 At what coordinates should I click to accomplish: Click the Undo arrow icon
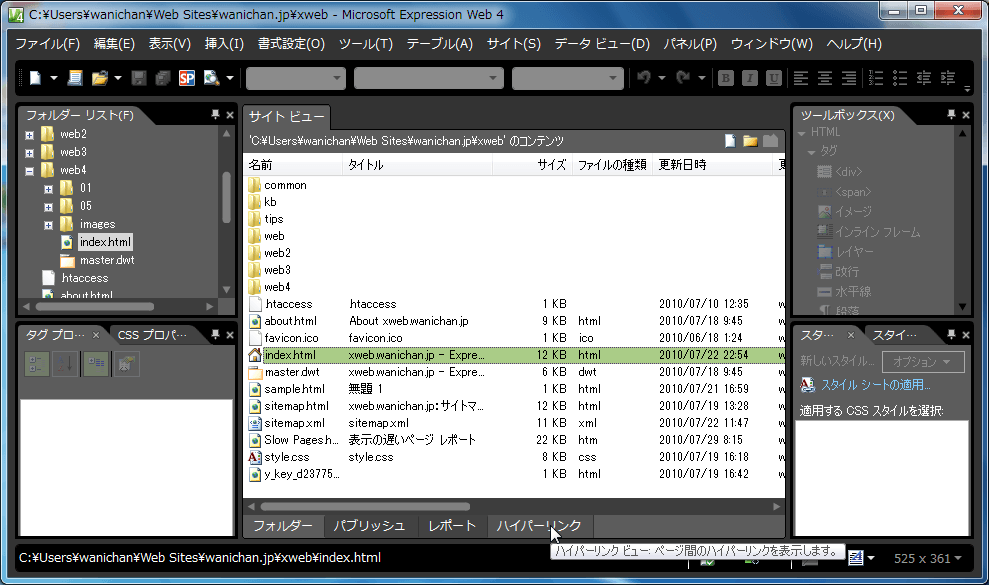(644, 78)
